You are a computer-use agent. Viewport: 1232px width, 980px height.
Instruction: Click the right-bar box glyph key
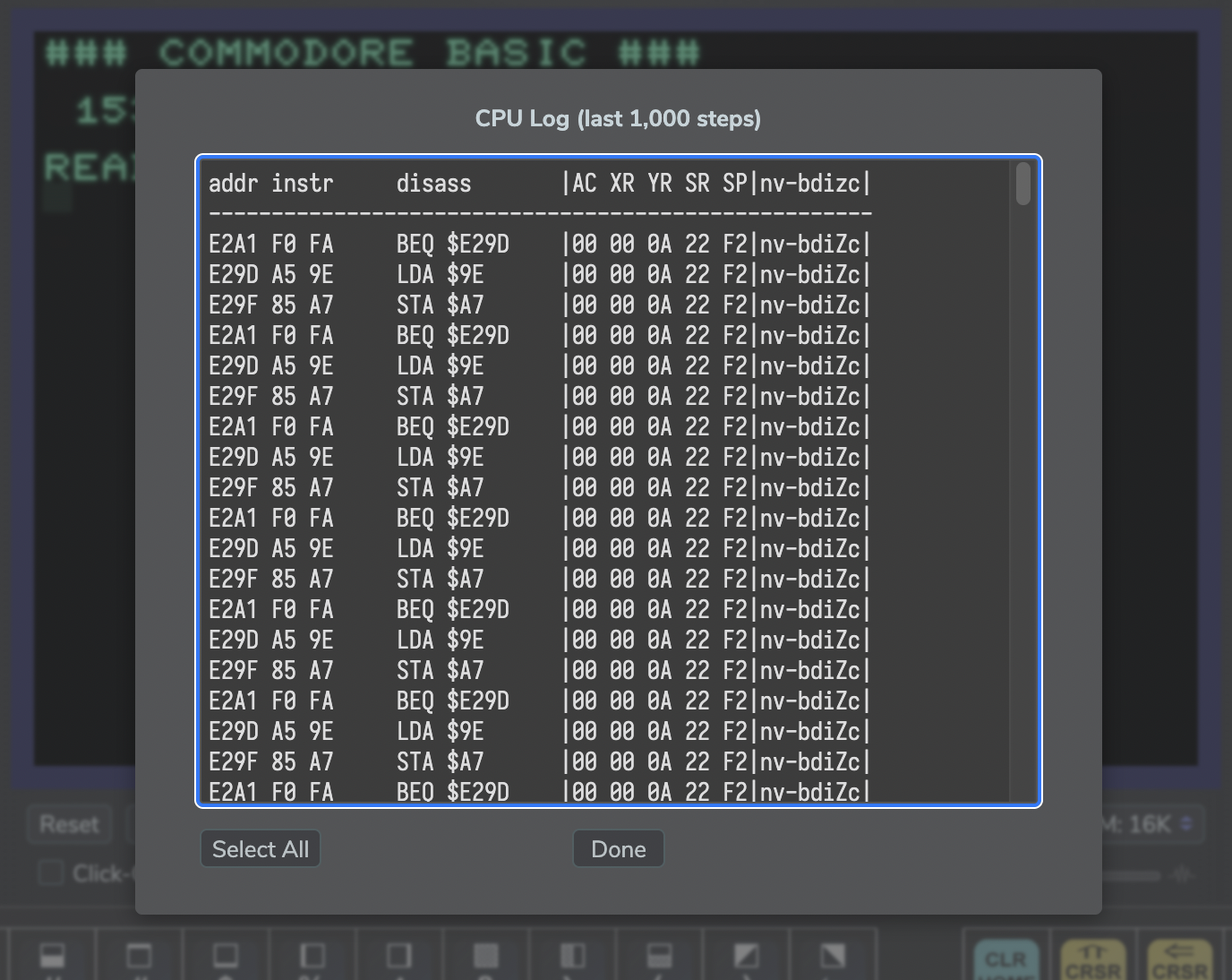click(x=399, y=955)
